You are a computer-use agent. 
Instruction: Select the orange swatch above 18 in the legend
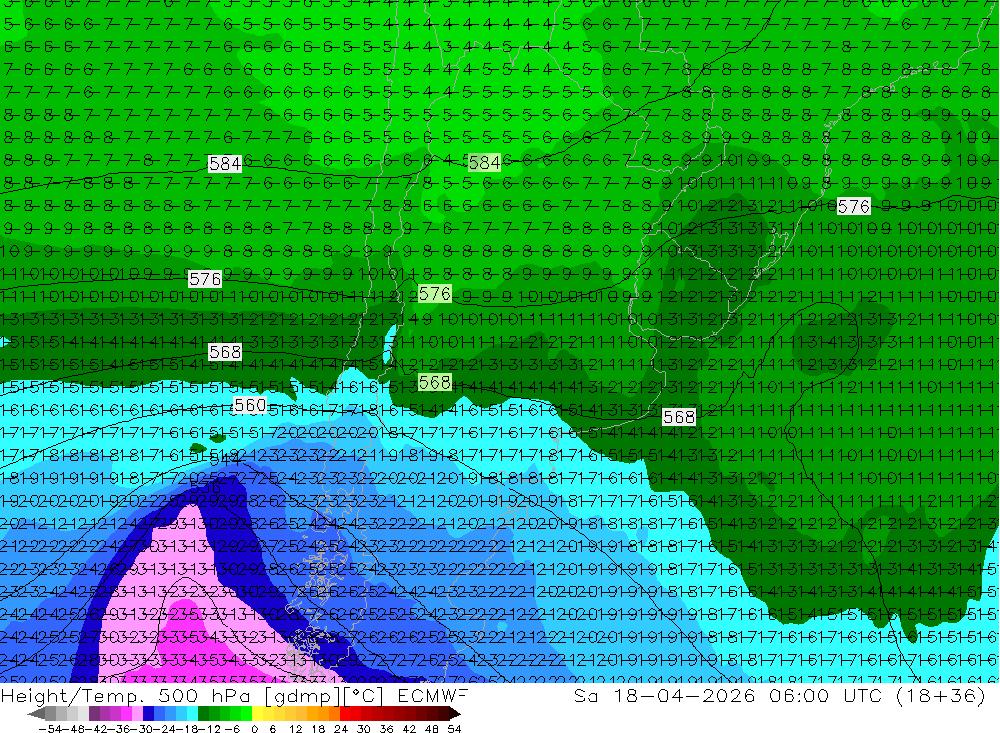coord(323,714)
